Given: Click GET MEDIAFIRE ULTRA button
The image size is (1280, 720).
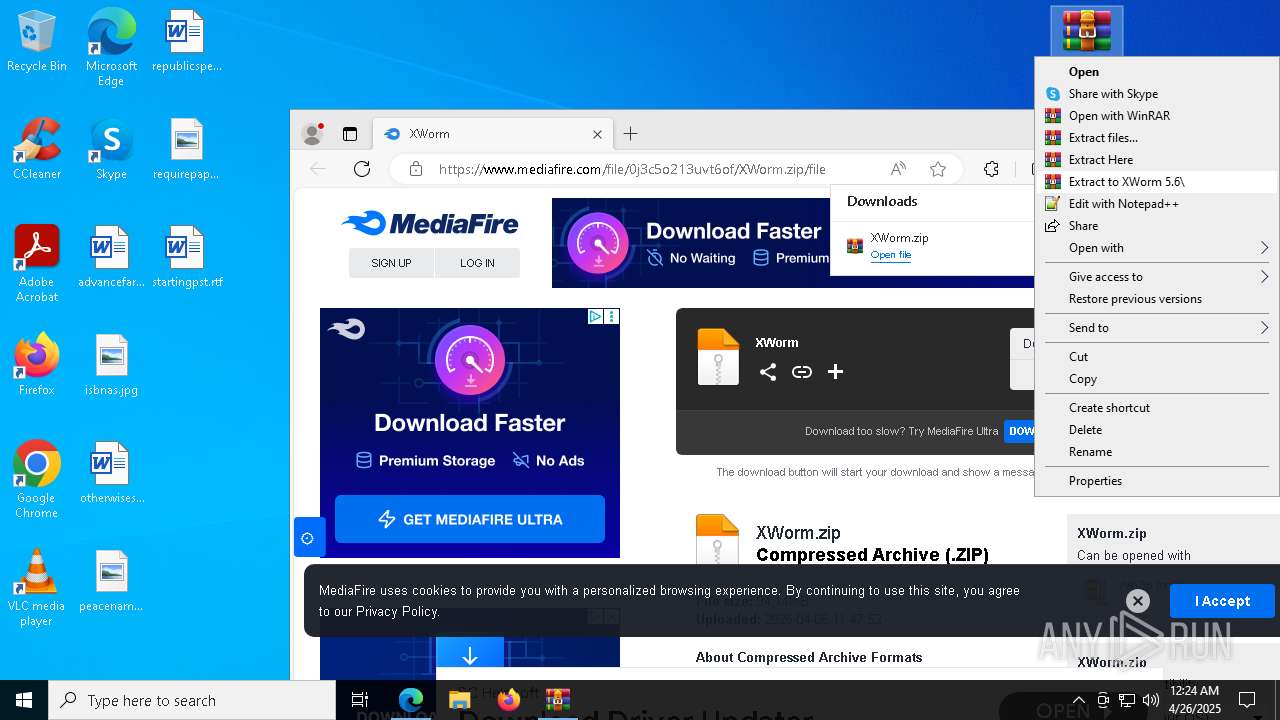Looking at the screenshot, I should (470, 519).
